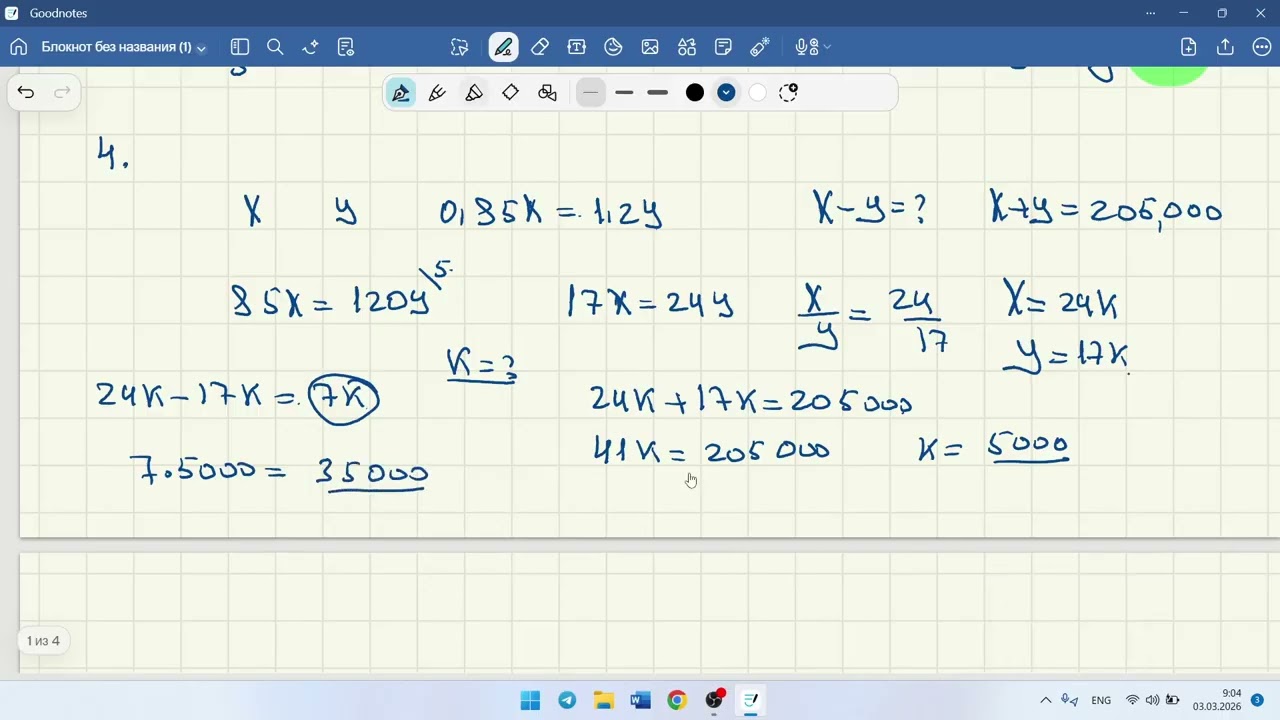
Task: Select the Pen tool in top toolbar
Action: pyautogui.click(x=503, y=47)
